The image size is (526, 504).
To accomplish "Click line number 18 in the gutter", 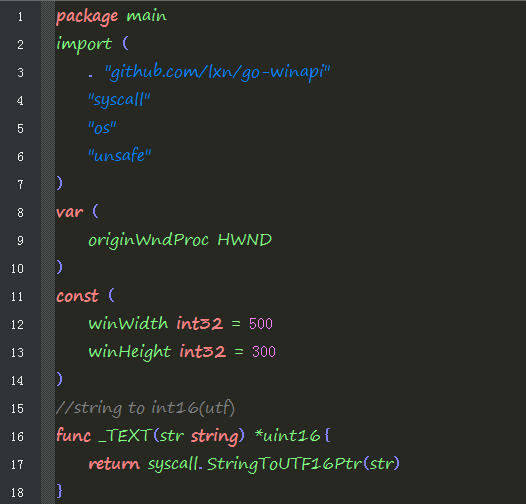I will click(17, 493).
